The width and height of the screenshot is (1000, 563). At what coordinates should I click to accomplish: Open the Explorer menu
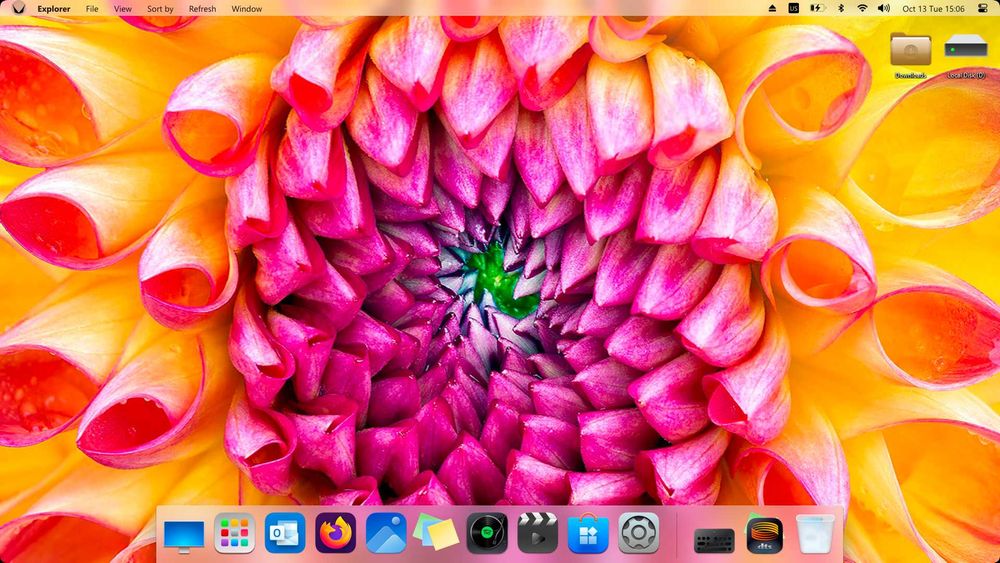tap(54, 9)
